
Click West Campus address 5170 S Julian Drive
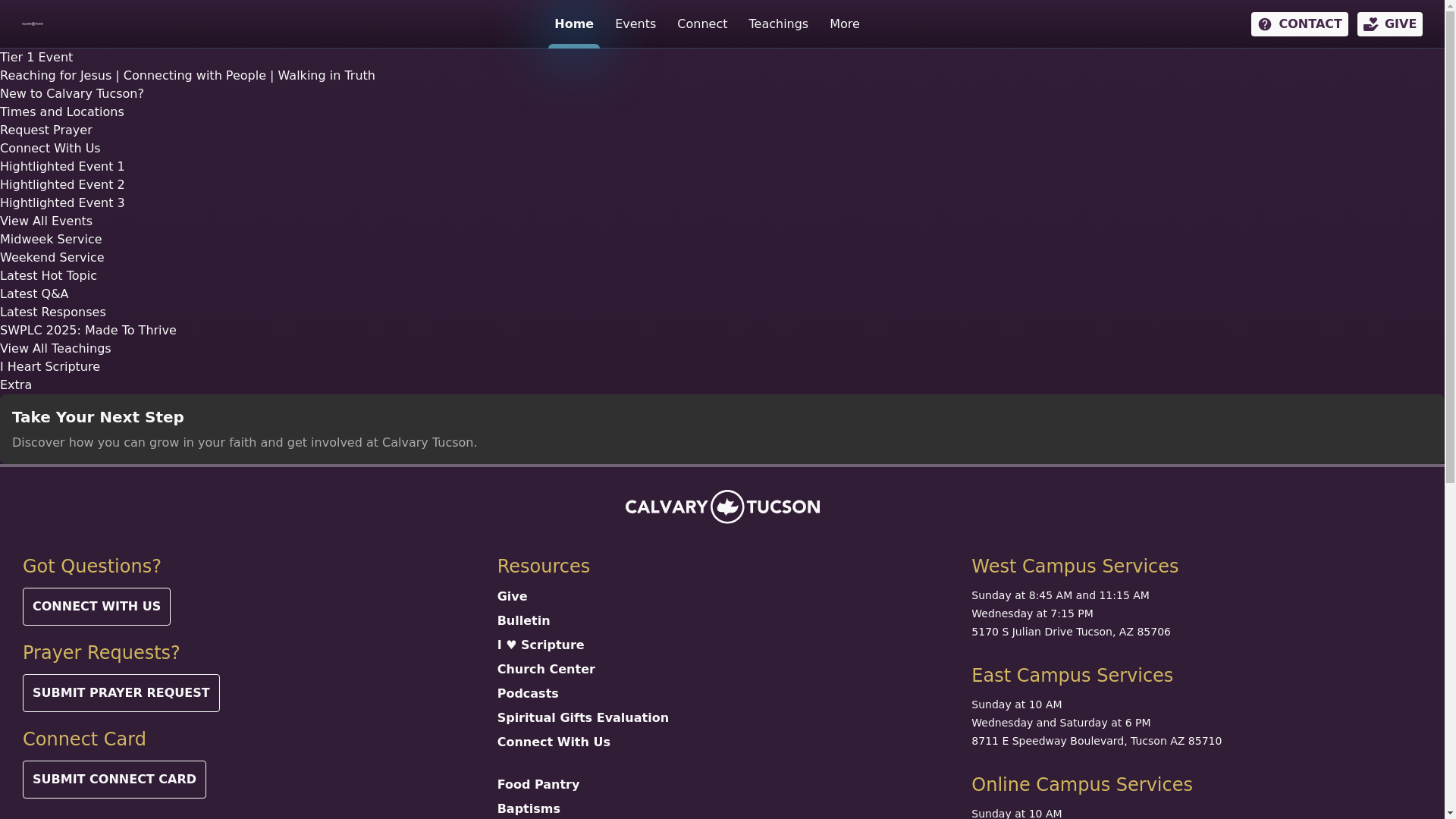(x=1071, y=632)
